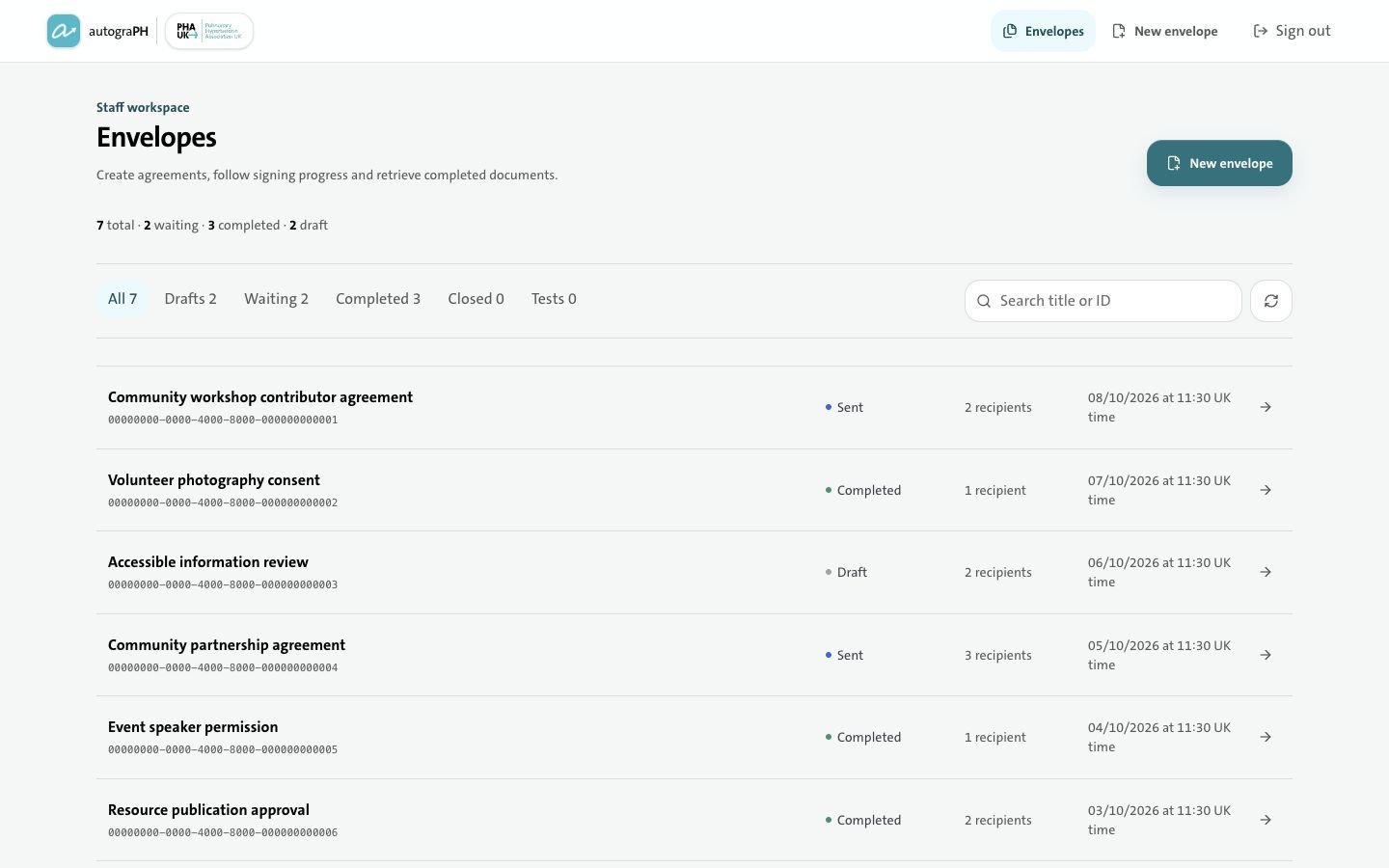Click the 3 recipients count
Screen dimensions: 1389x868
tap(998, 655)
